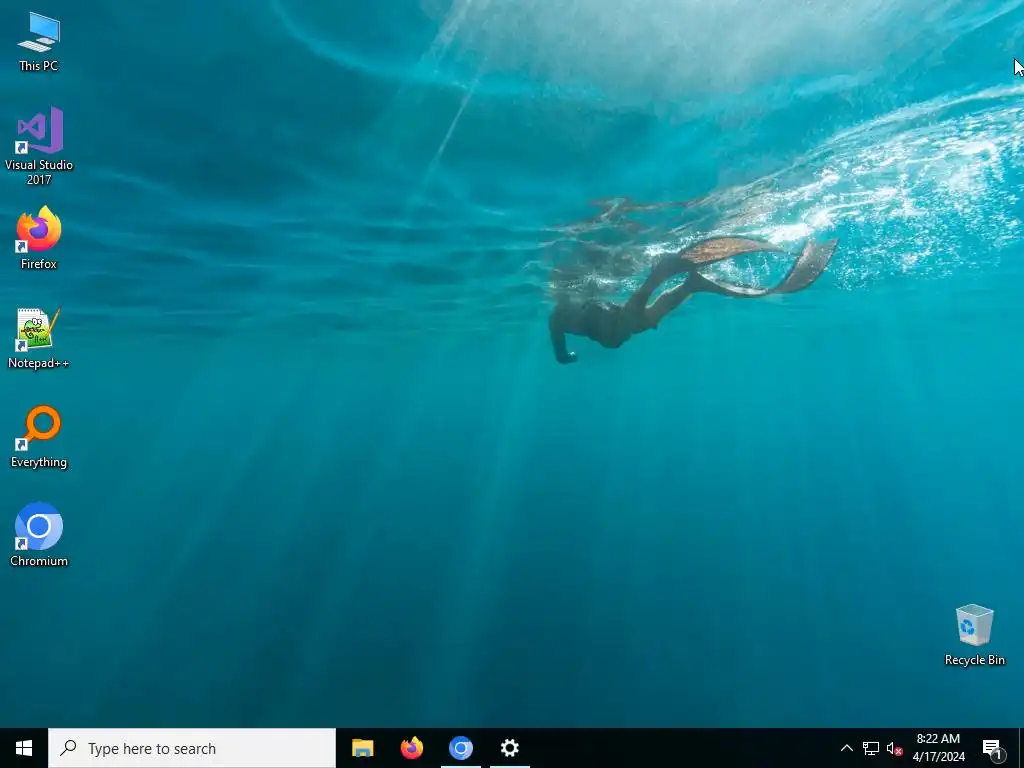Viewport: 1024px width, 768px height.
Task: Open the Action Center notifications
Action: click(992, 748)
